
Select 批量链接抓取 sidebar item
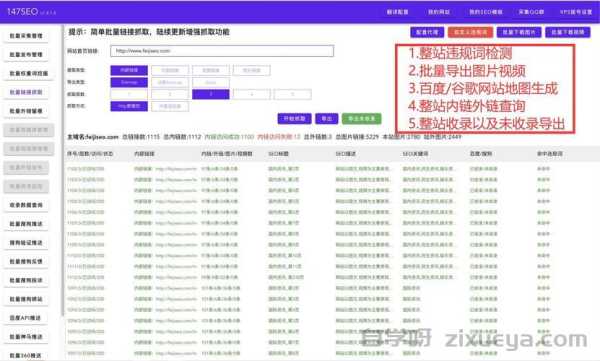26,92
